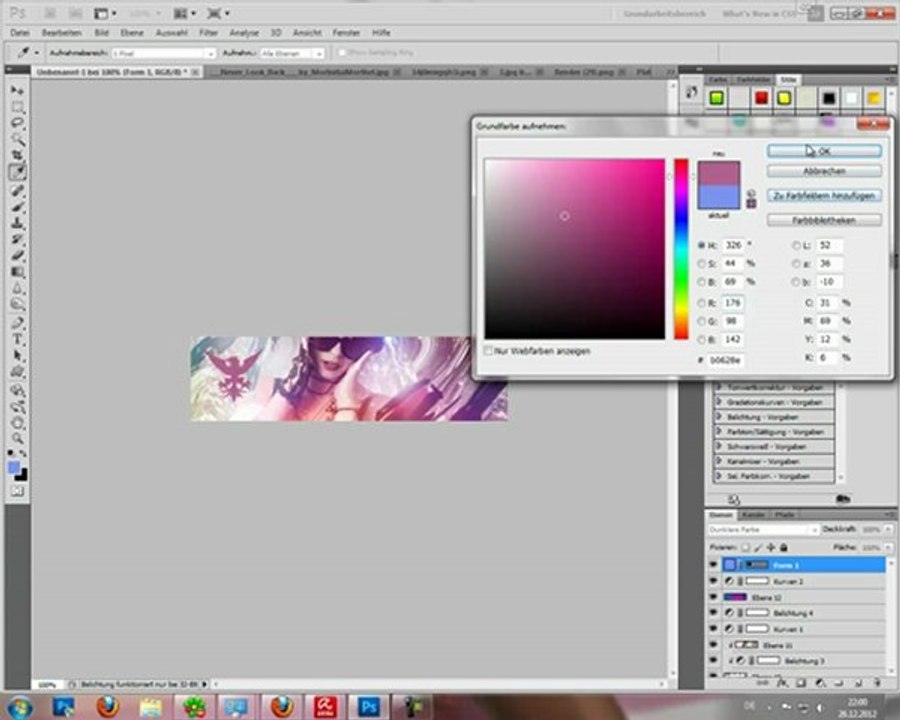Click the hex color input field
This screenshot has height=720, width=900.
(x=726, y=360)
